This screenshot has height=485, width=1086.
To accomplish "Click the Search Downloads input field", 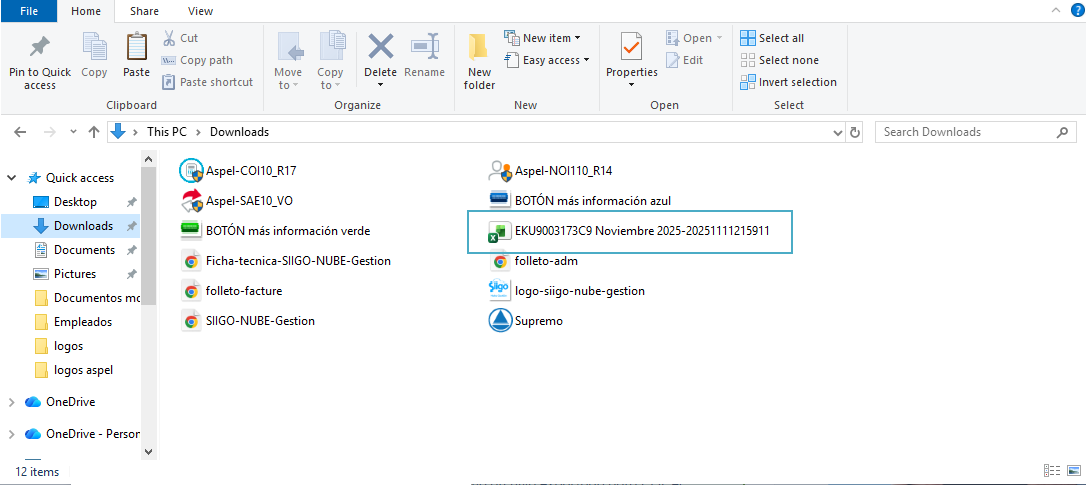I will coord(965,132).
